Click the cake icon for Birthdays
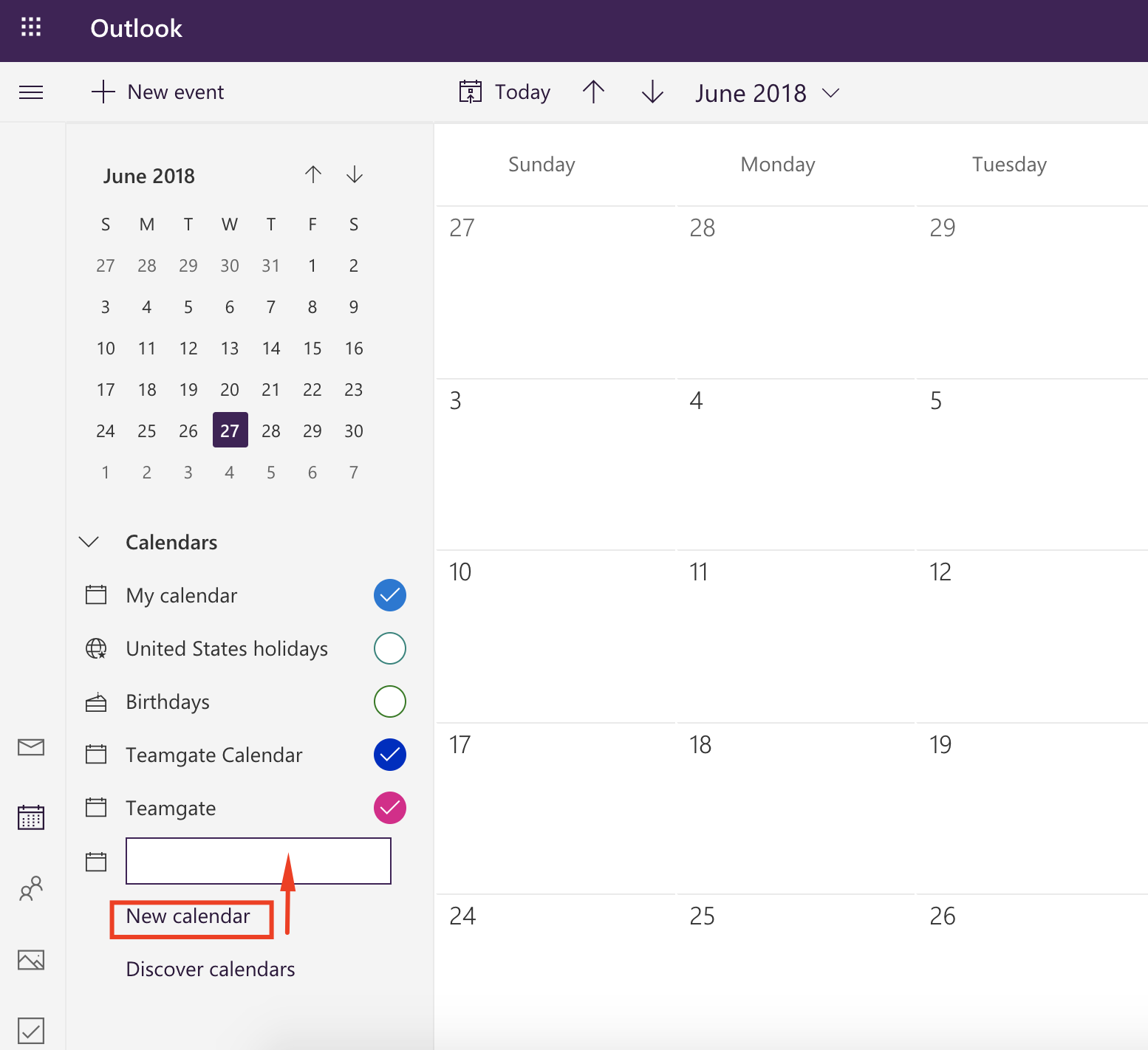 coord(96,701)
